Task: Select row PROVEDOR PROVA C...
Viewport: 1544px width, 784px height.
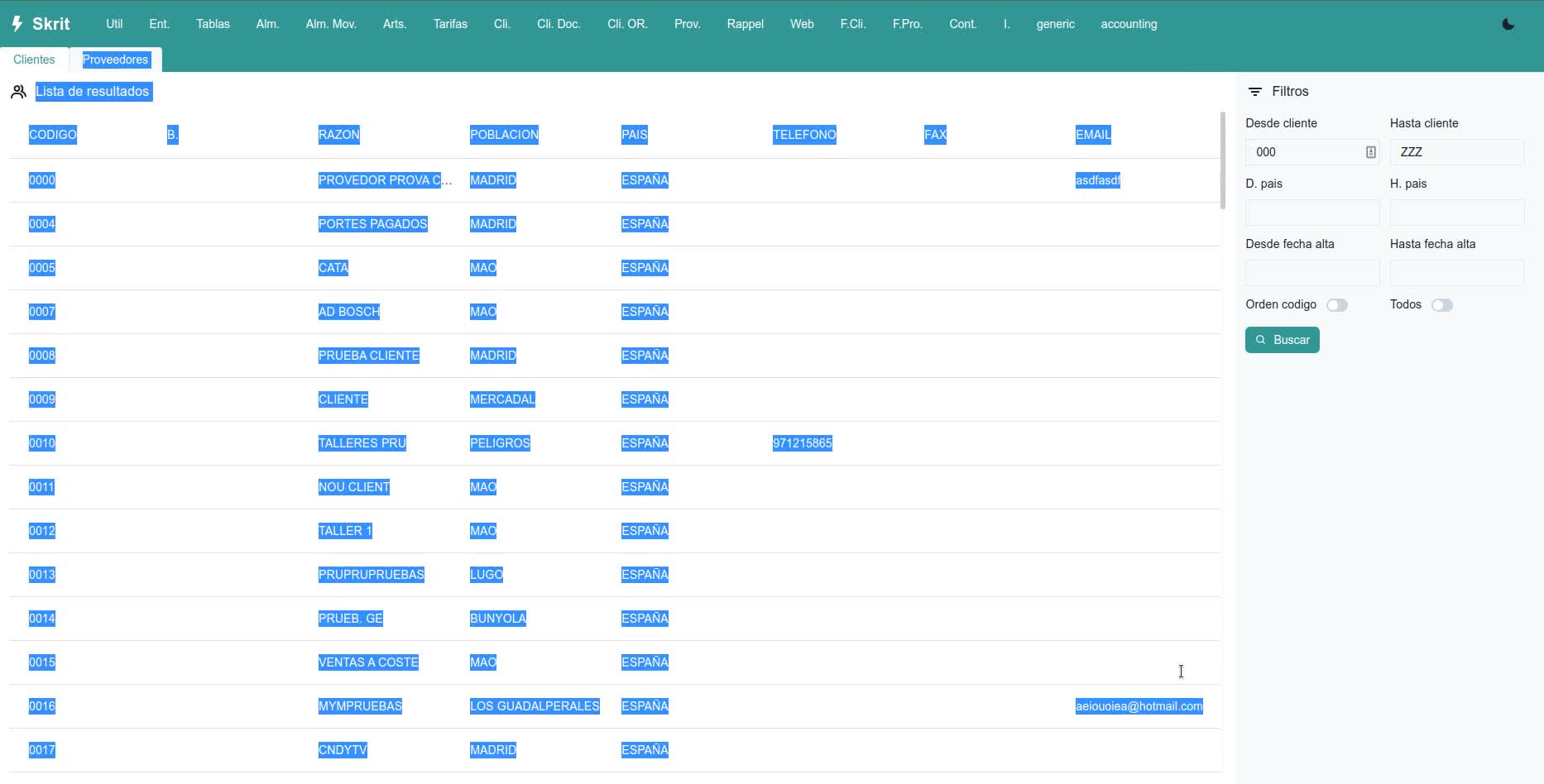Action: click(615, 180)
